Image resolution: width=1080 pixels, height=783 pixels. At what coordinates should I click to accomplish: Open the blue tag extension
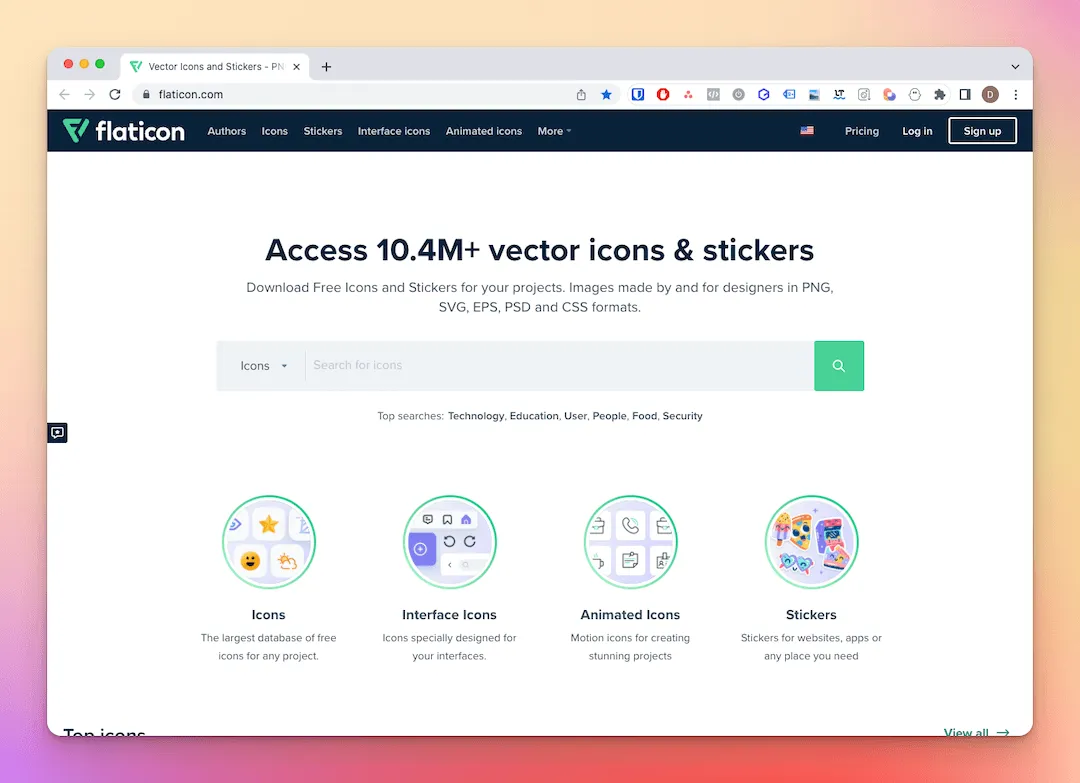coord(789,94)
